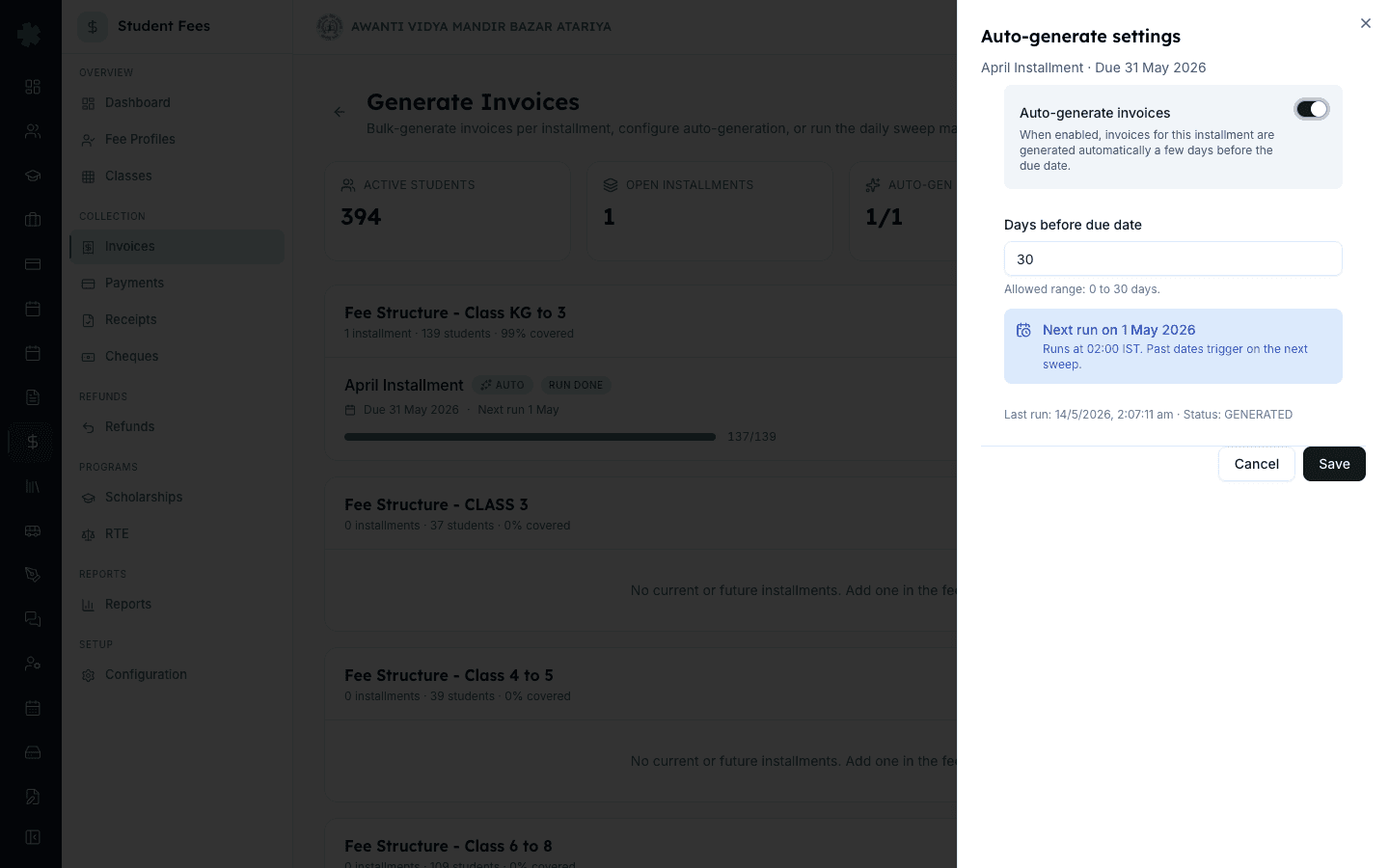The image size is (1389, 868).
Task: Collapse the sidebar with the panel icon
Action: click(x=33, y=837)
